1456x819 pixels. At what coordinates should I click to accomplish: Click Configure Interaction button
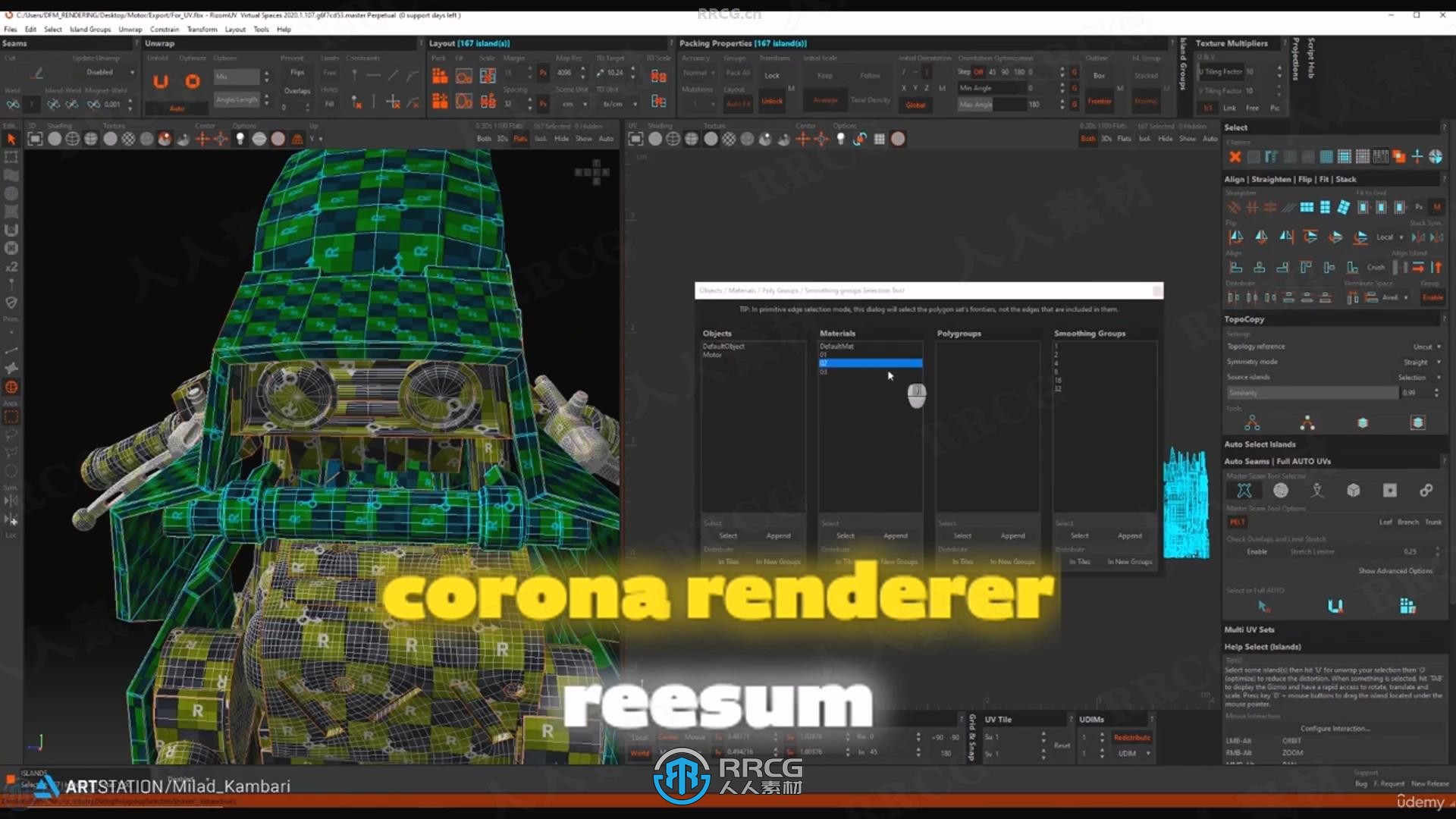1335,728
